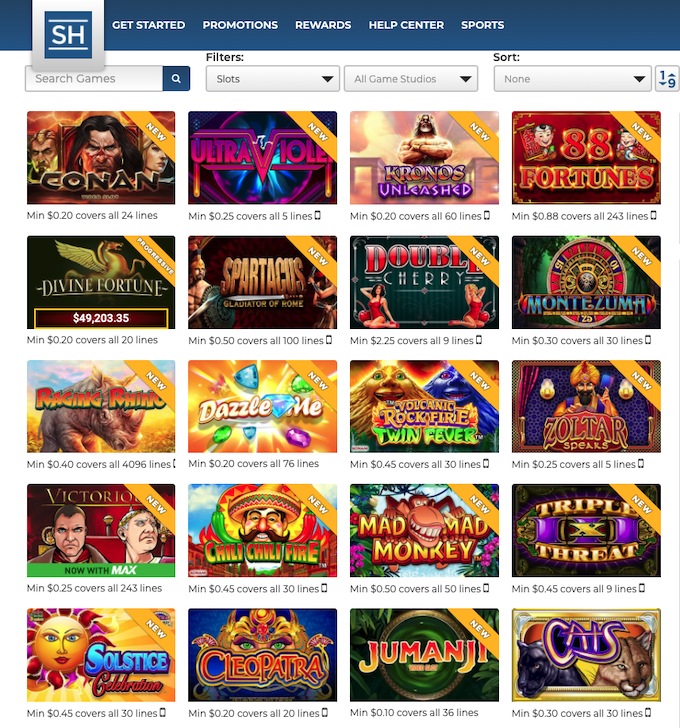680x728 pixels.
Task: Navigate to Sports section
Action: pos(482,25)
